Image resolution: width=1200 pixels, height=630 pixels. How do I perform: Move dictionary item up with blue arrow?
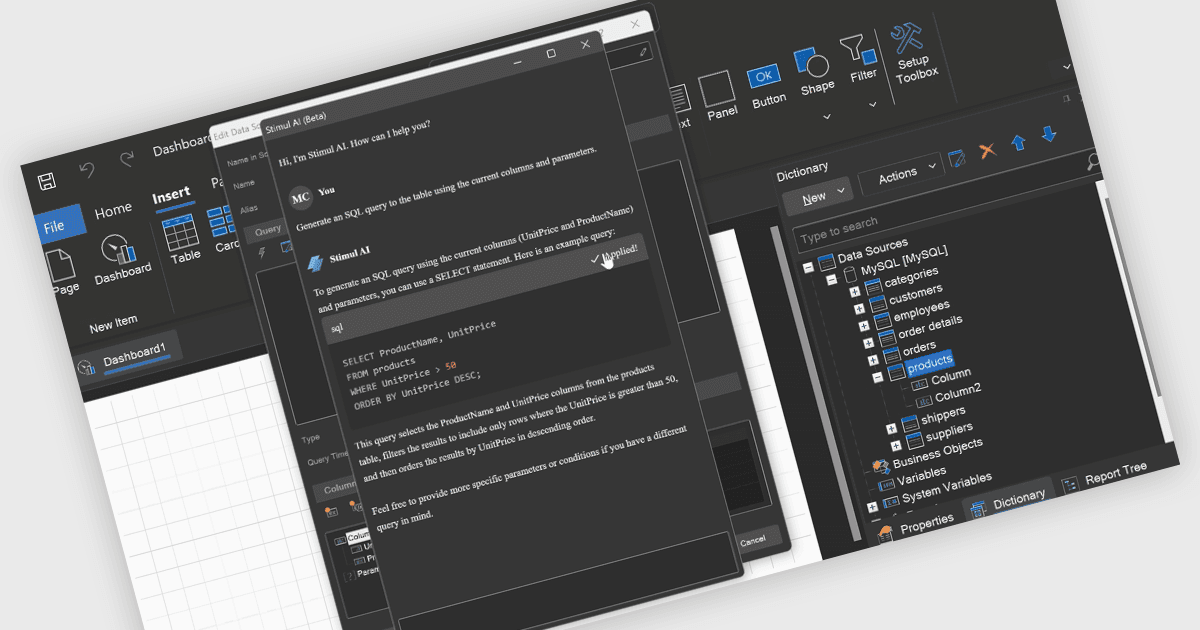[1018, 141]
